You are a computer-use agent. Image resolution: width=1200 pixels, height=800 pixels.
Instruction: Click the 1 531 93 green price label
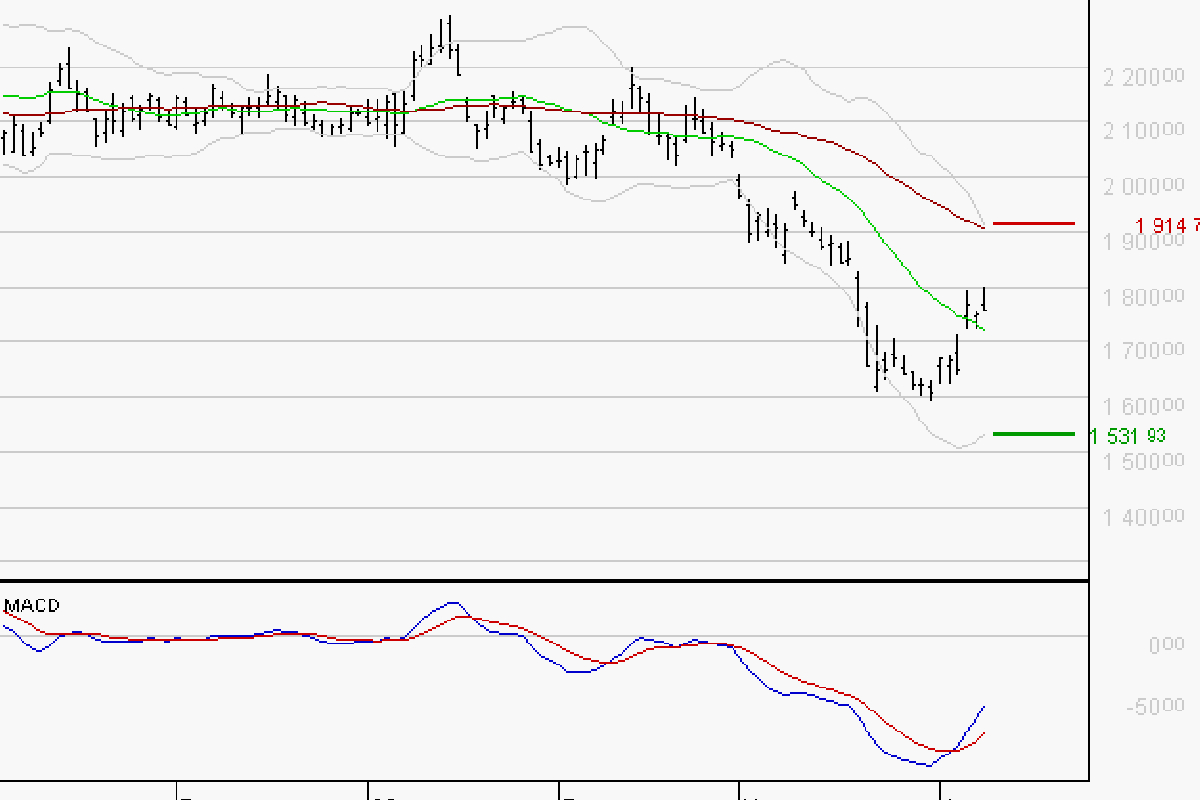coord(1128,434)
